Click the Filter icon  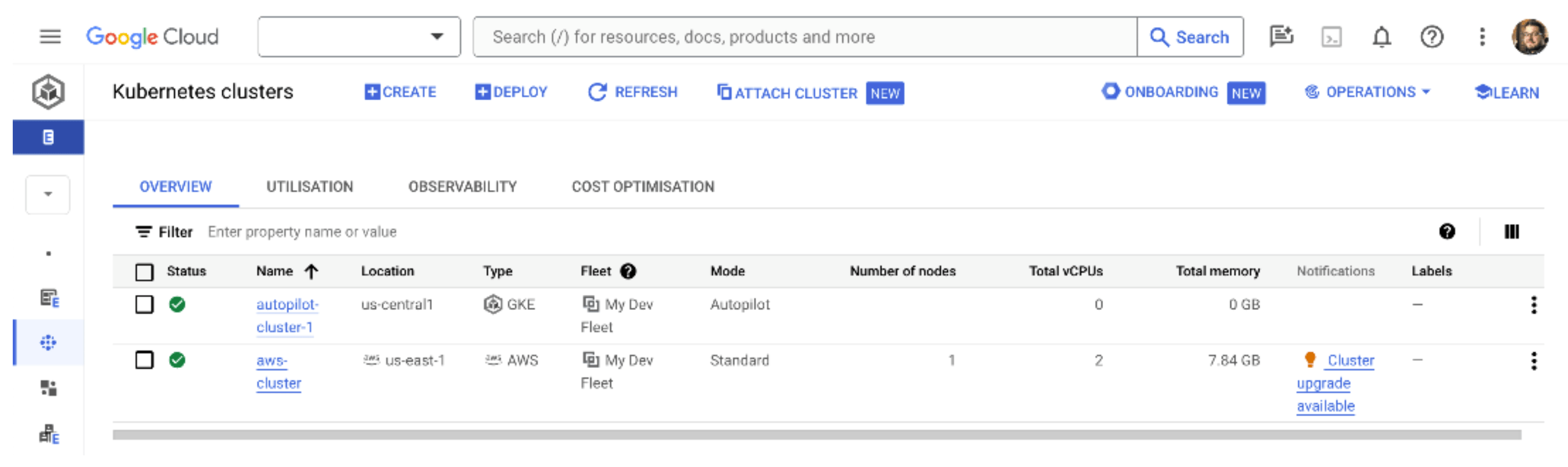pos(144,232)
